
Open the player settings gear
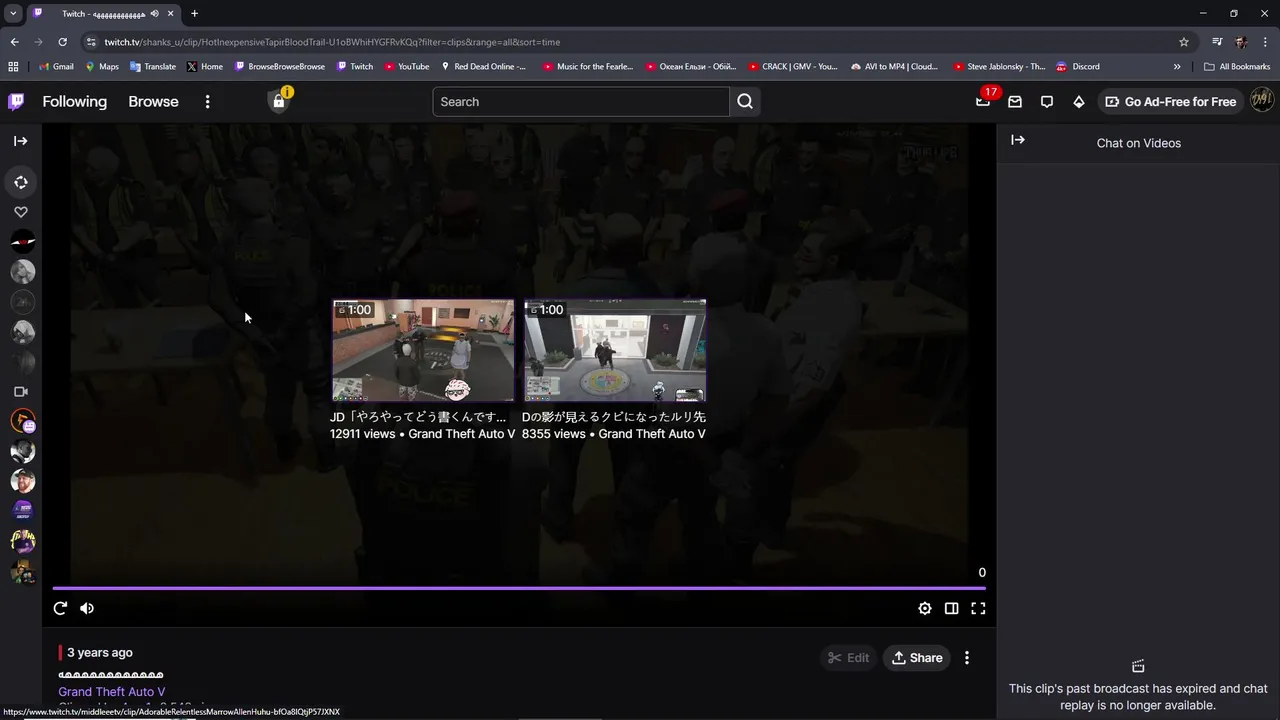pos(925,608)
